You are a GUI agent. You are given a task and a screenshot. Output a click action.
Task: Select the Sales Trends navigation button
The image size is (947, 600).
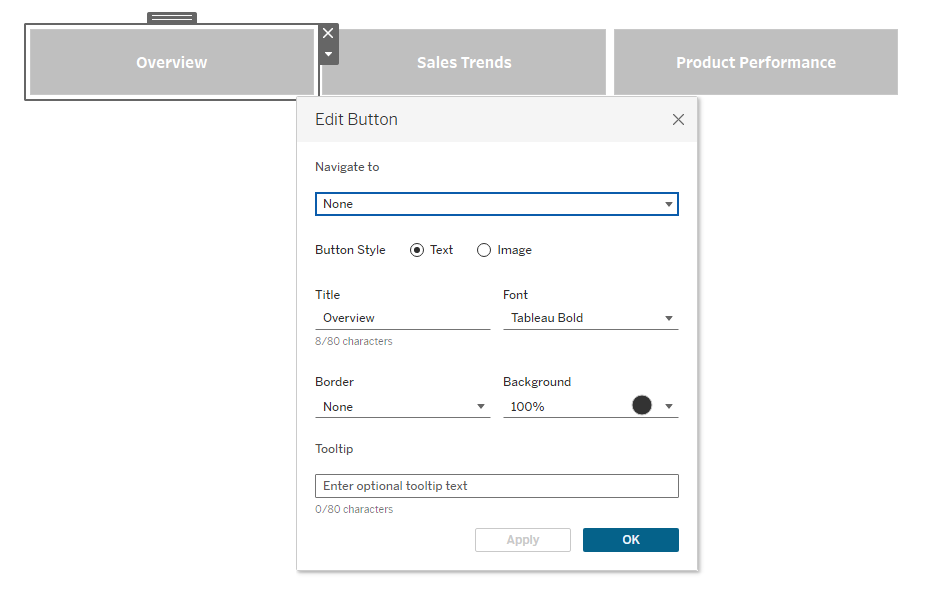pos(464,62)
